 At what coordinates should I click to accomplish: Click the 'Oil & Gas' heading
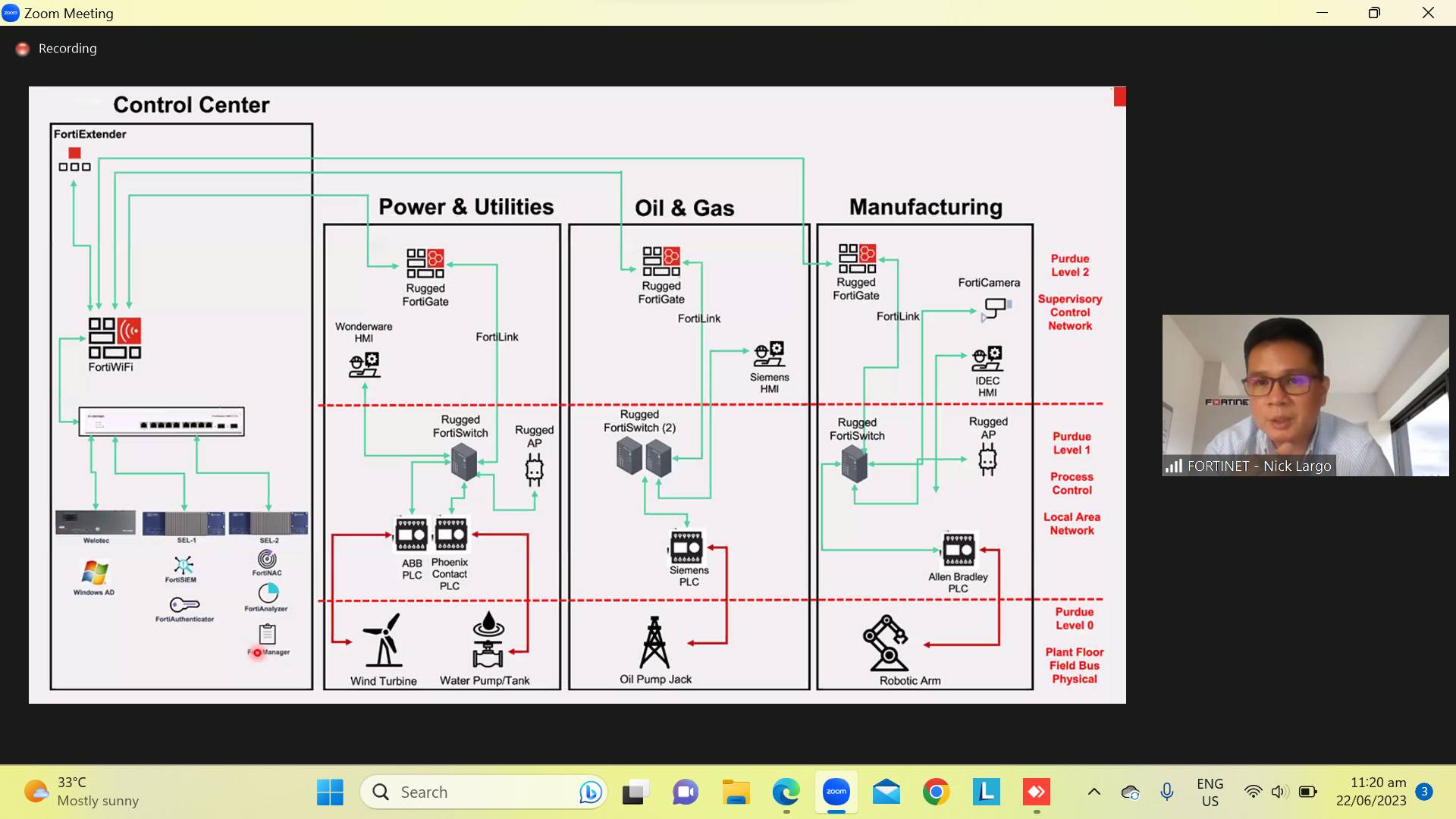[684, 208]
